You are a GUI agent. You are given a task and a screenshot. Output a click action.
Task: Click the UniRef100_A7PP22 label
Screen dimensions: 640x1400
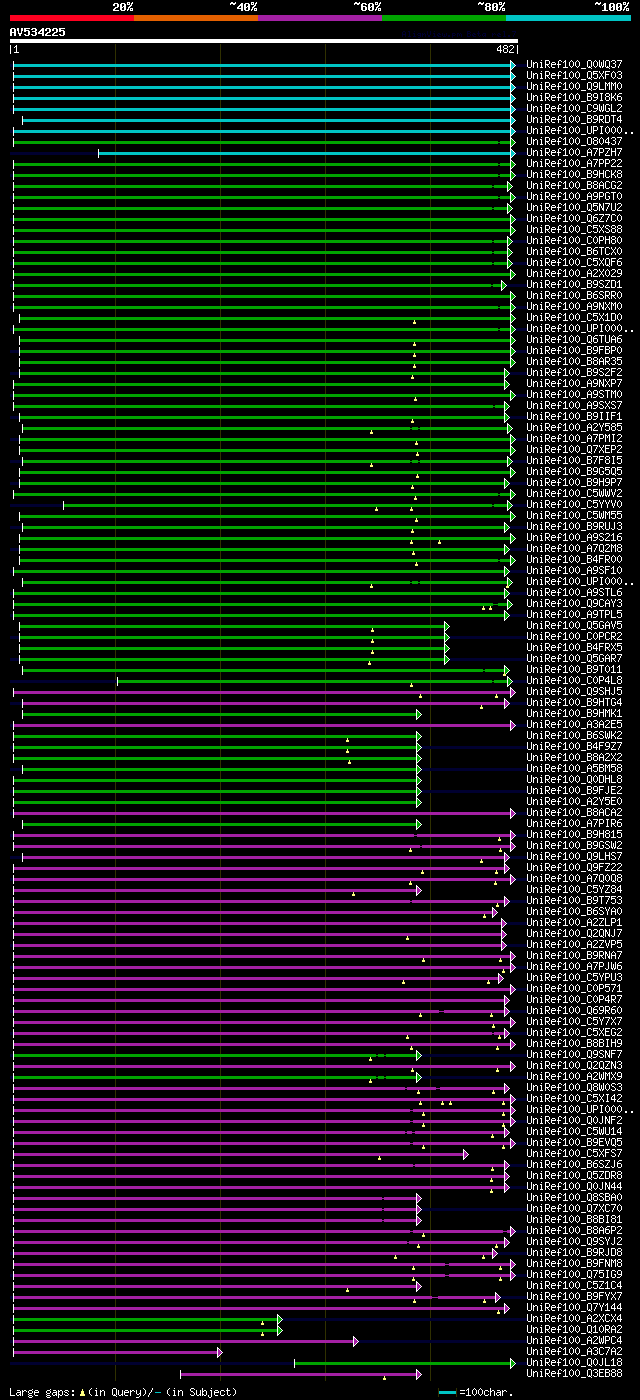[x=574, y=163]
